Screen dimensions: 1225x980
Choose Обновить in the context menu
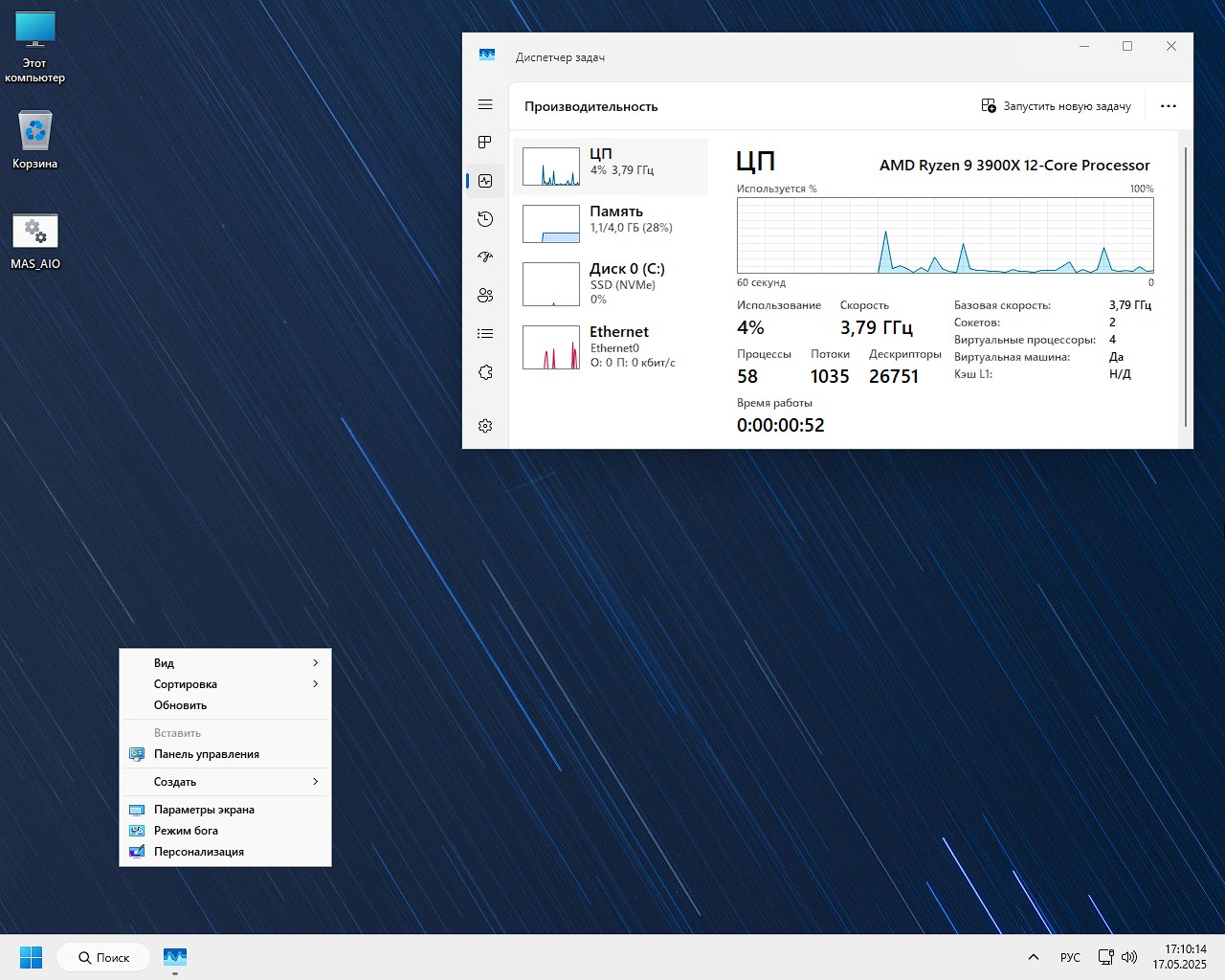coord(225,705)
